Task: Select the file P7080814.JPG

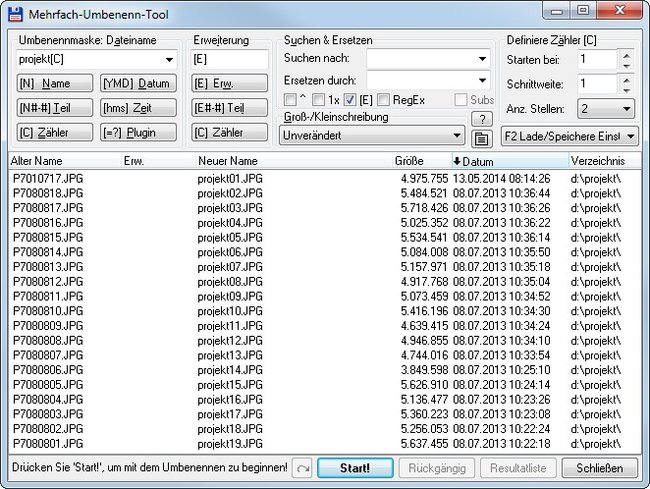Action: pyautogui.click(x=48, y=252)
